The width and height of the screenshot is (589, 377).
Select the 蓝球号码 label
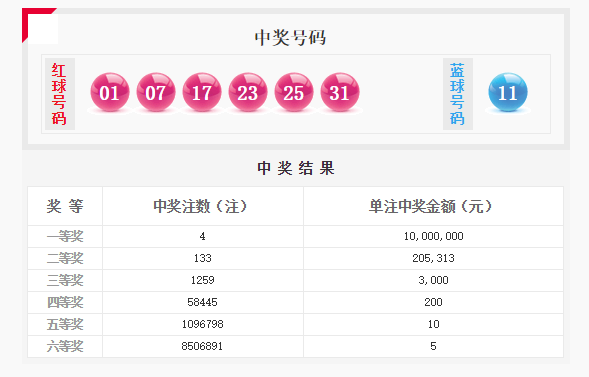[x=458, y=94]
